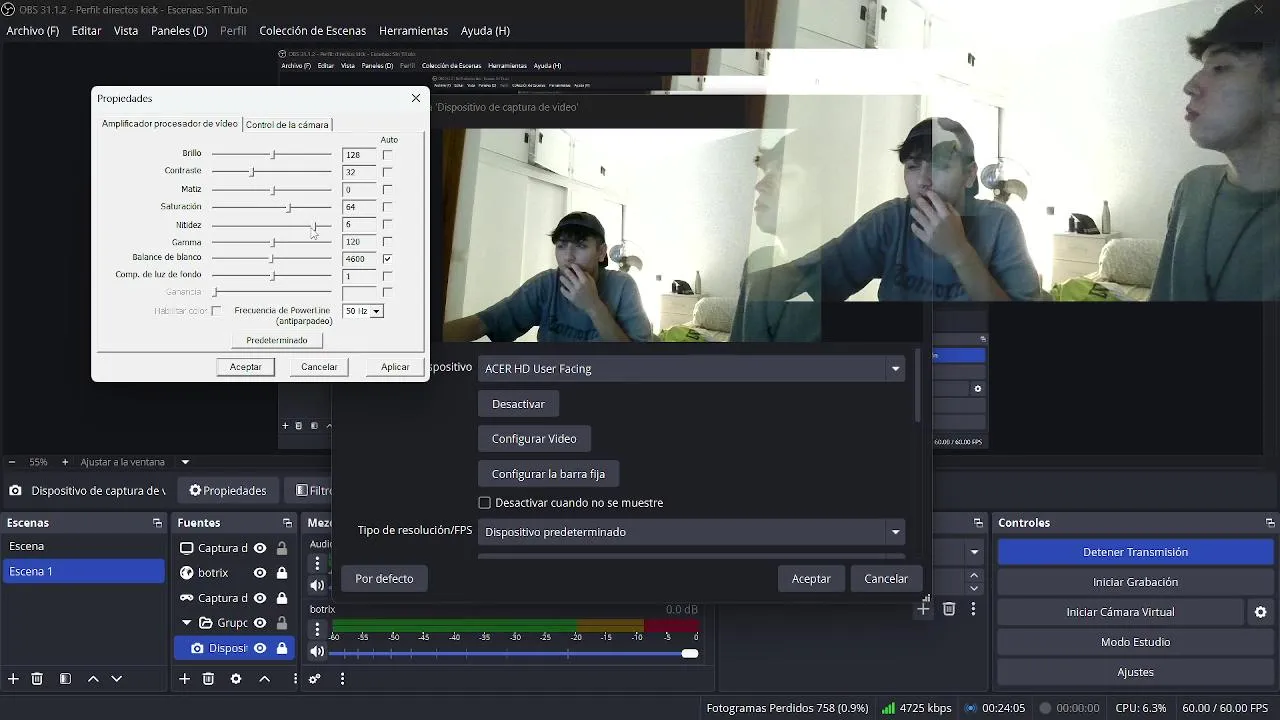Enable Auto for Saturación
Image resolution: width=1280 pixels, height=720 pixels.
[387, 207]
